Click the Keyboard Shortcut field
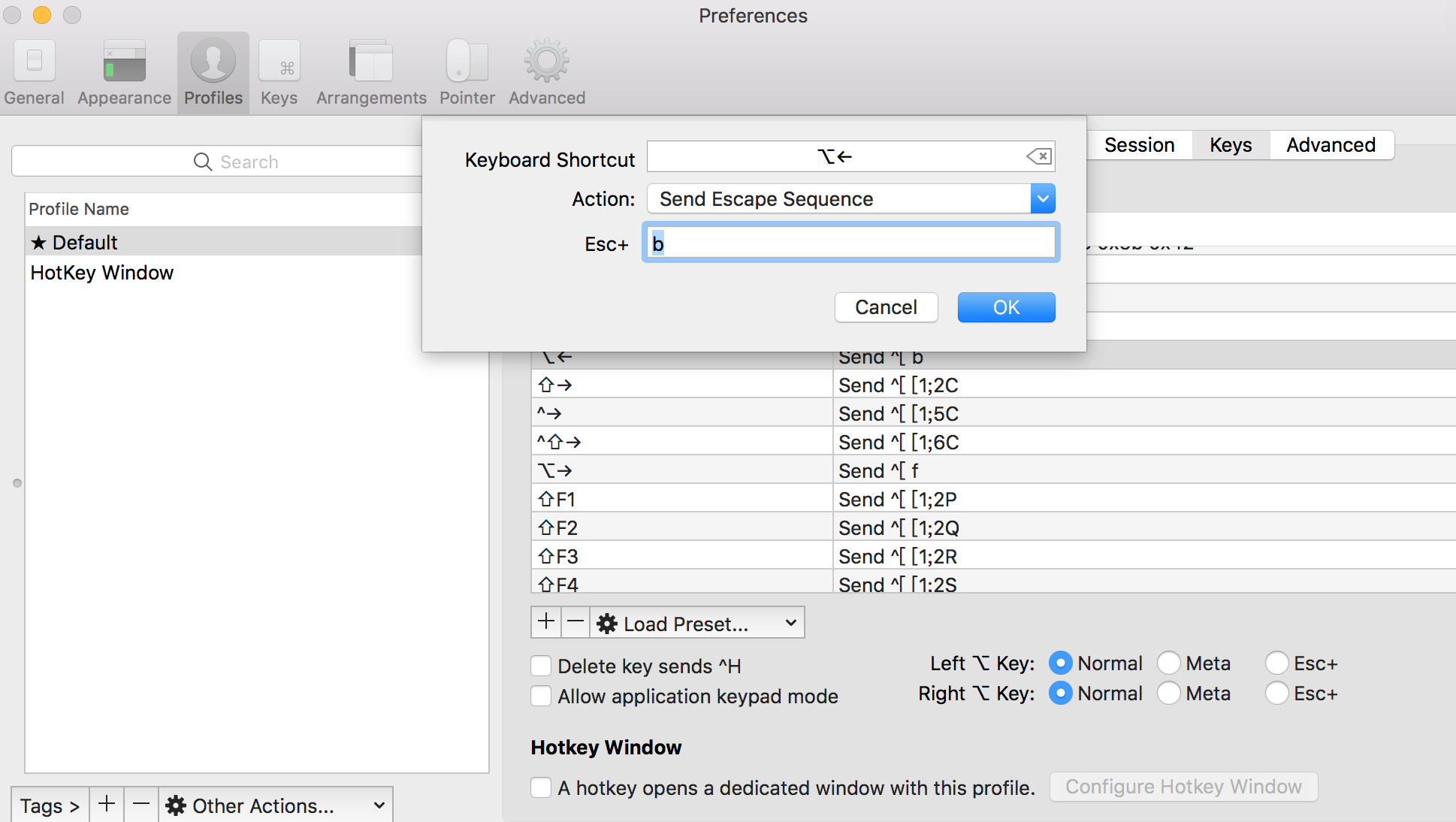Viewport: 1456px width, 822px height. pyautogui.click(x=851, y=156)
